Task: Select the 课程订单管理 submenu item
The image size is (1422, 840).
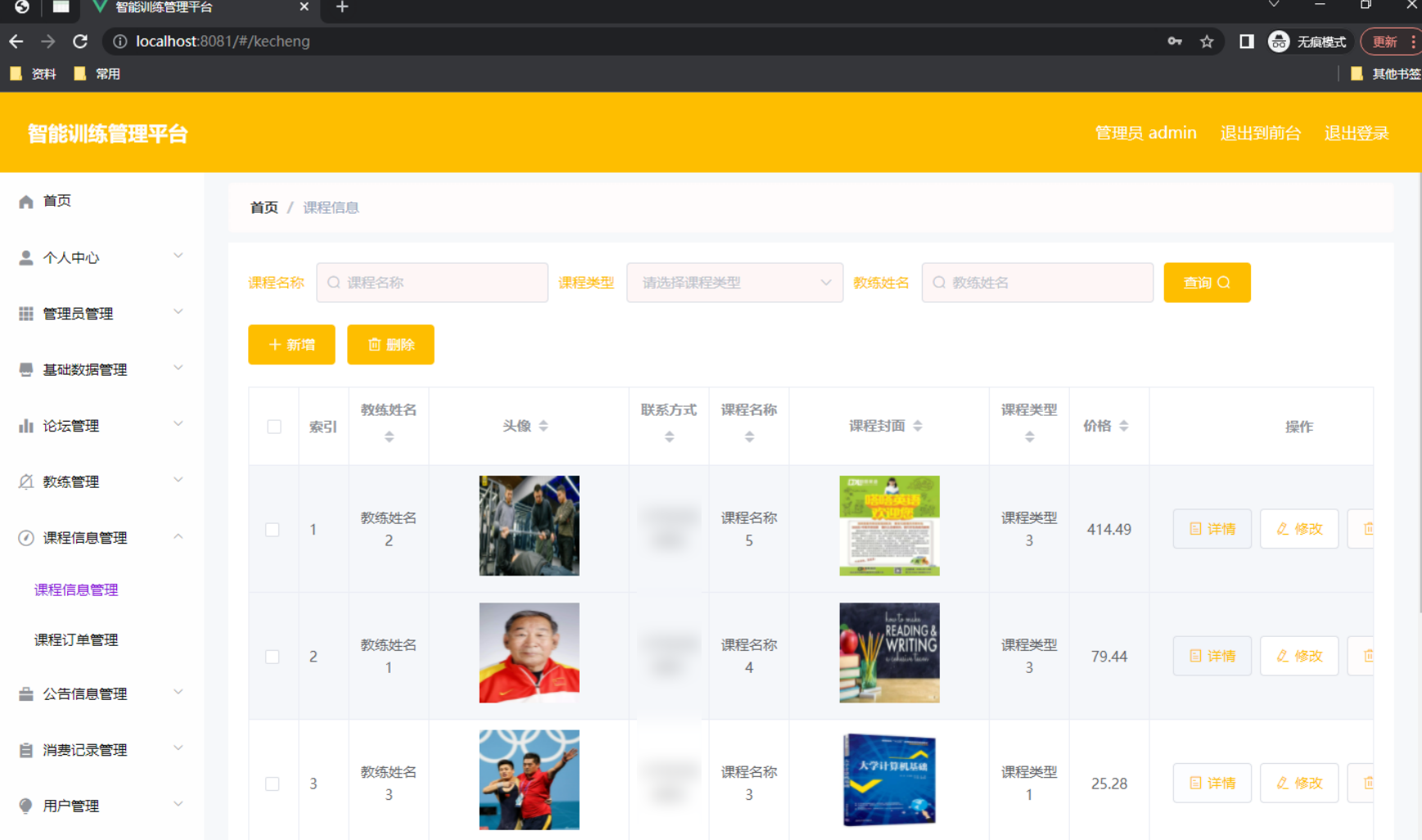Action: (76, 639)
